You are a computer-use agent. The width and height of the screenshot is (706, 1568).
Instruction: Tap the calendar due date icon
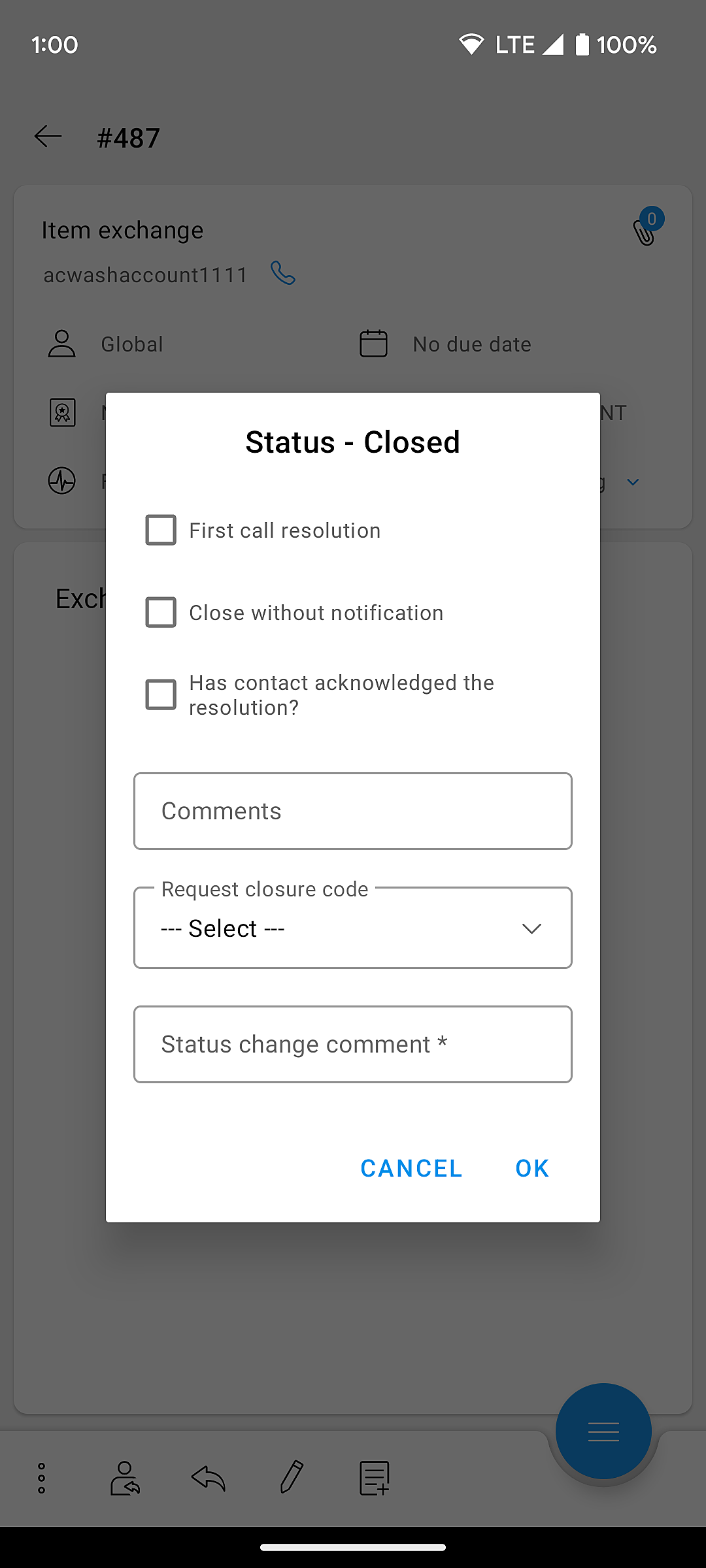(374, 344)
